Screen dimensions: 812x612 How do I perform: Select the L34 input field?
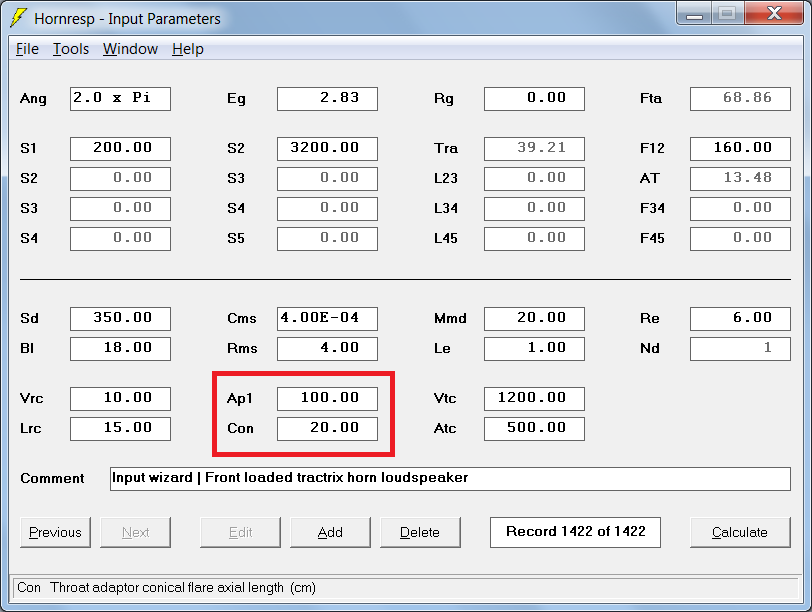(x=534, y=209)
